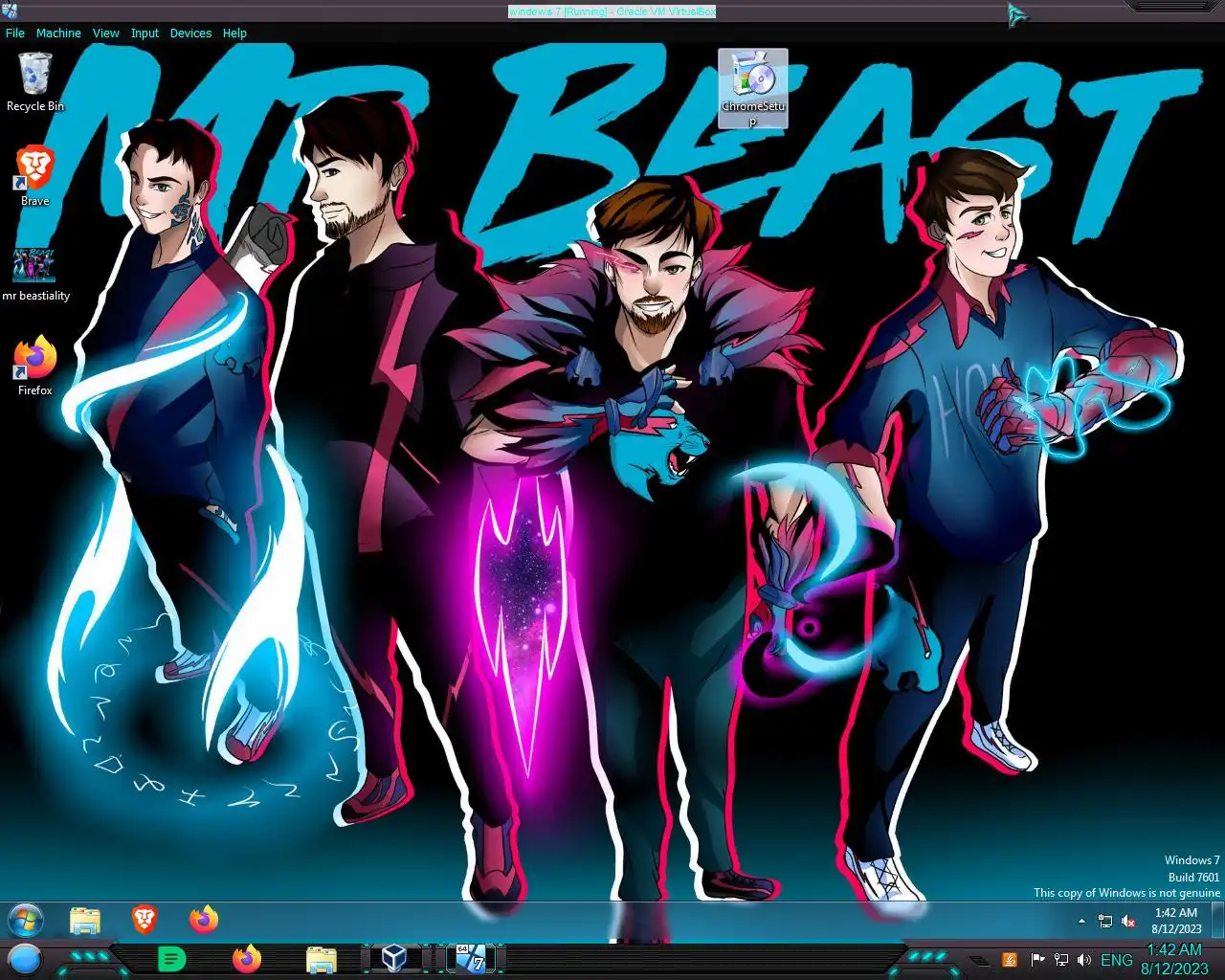
Task: Click the VirtualBox title bar icon
Action: (x=9, y=11)
